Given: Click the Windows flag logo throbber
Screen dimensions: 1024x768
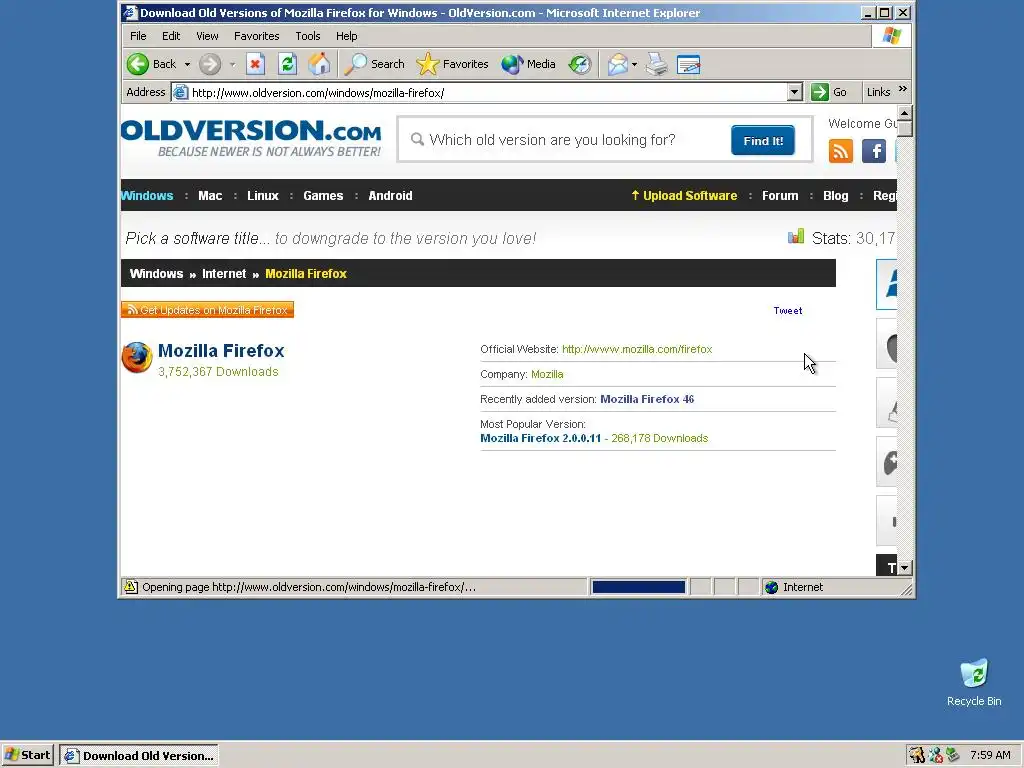Looking at the screenshot, I should pyautogui.click(x=891, y=36).
